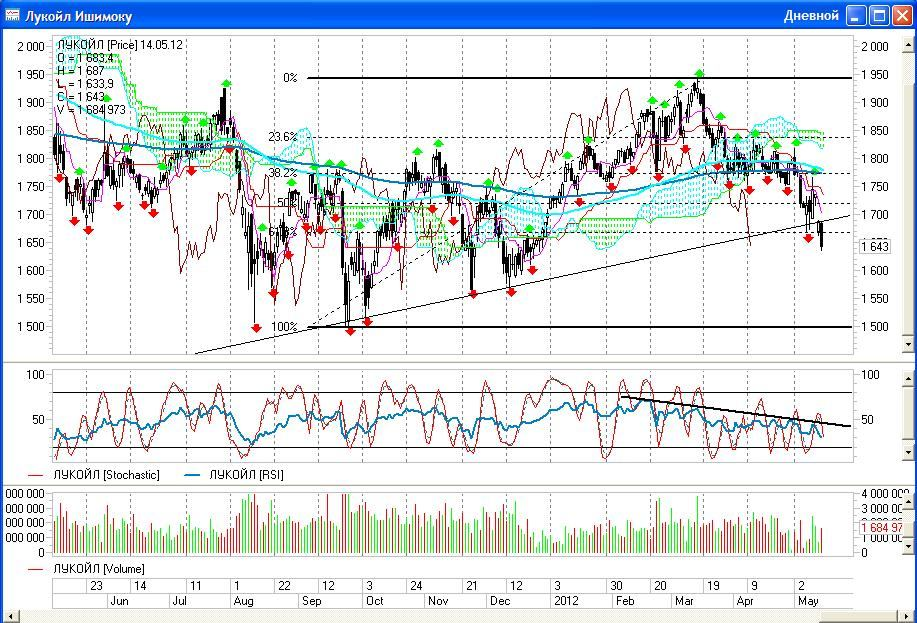The image size is (917, 623).
Task: Click the Oct month label on timeline
Action: (374, 601)
